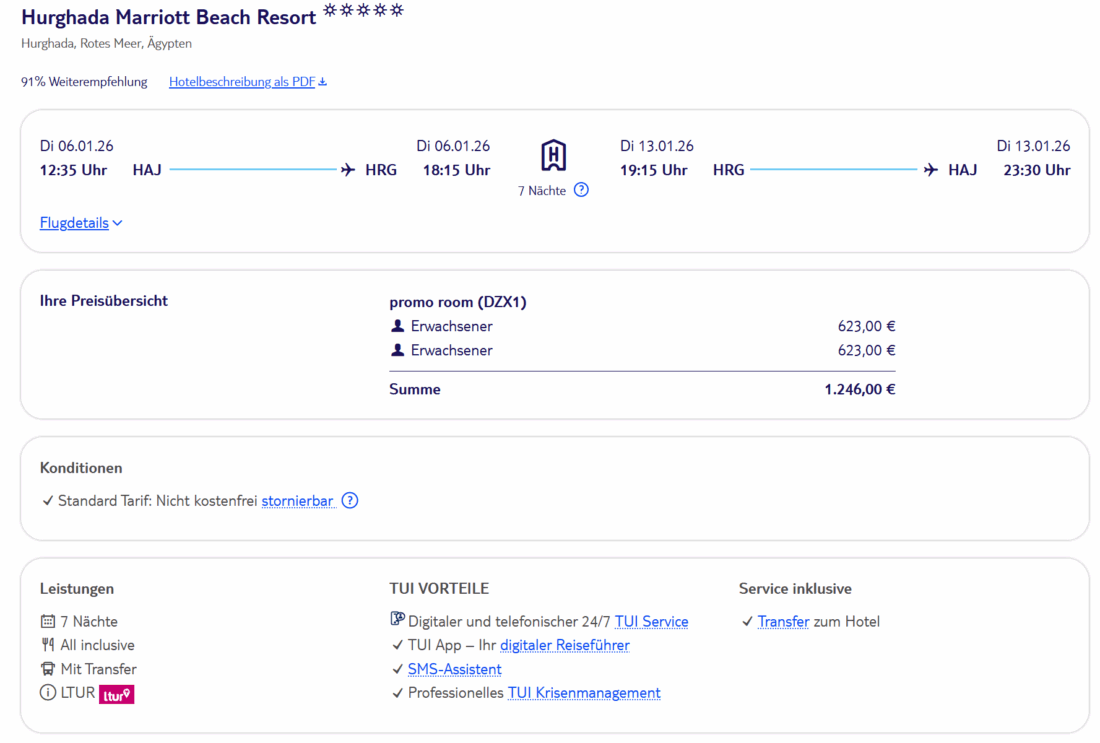Open the TUI Krisenmanagement link
Screen dimensions: 1100x743
tap(584, 693)
